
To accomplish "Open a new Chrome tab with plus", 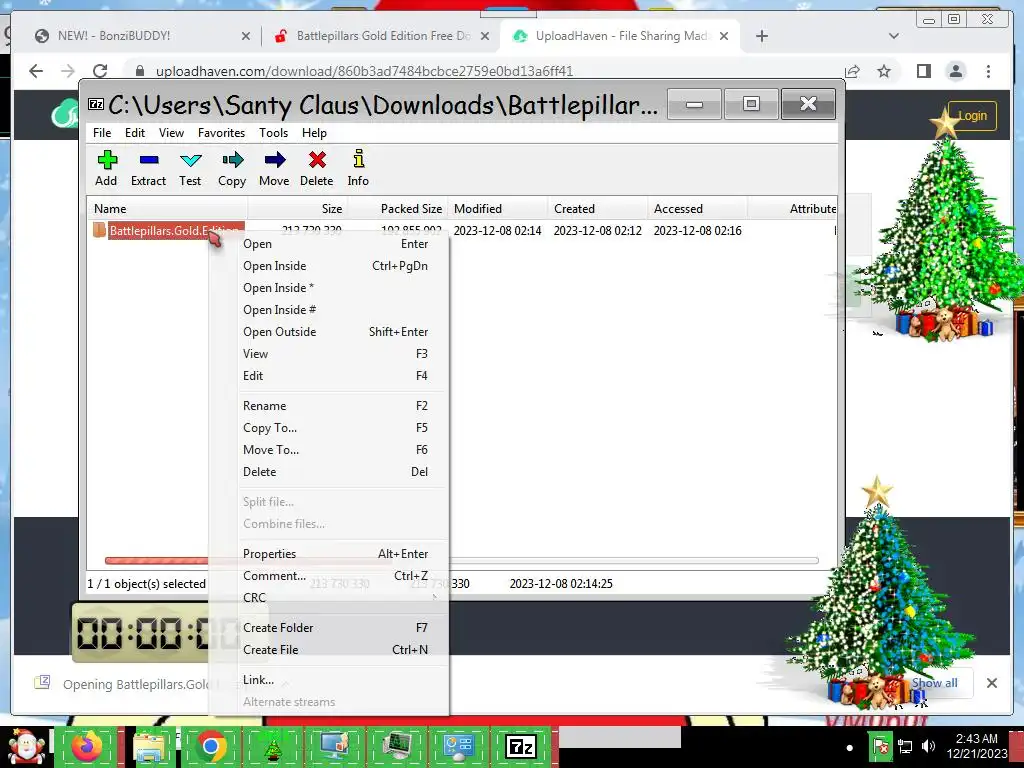I will coord(761,36).
